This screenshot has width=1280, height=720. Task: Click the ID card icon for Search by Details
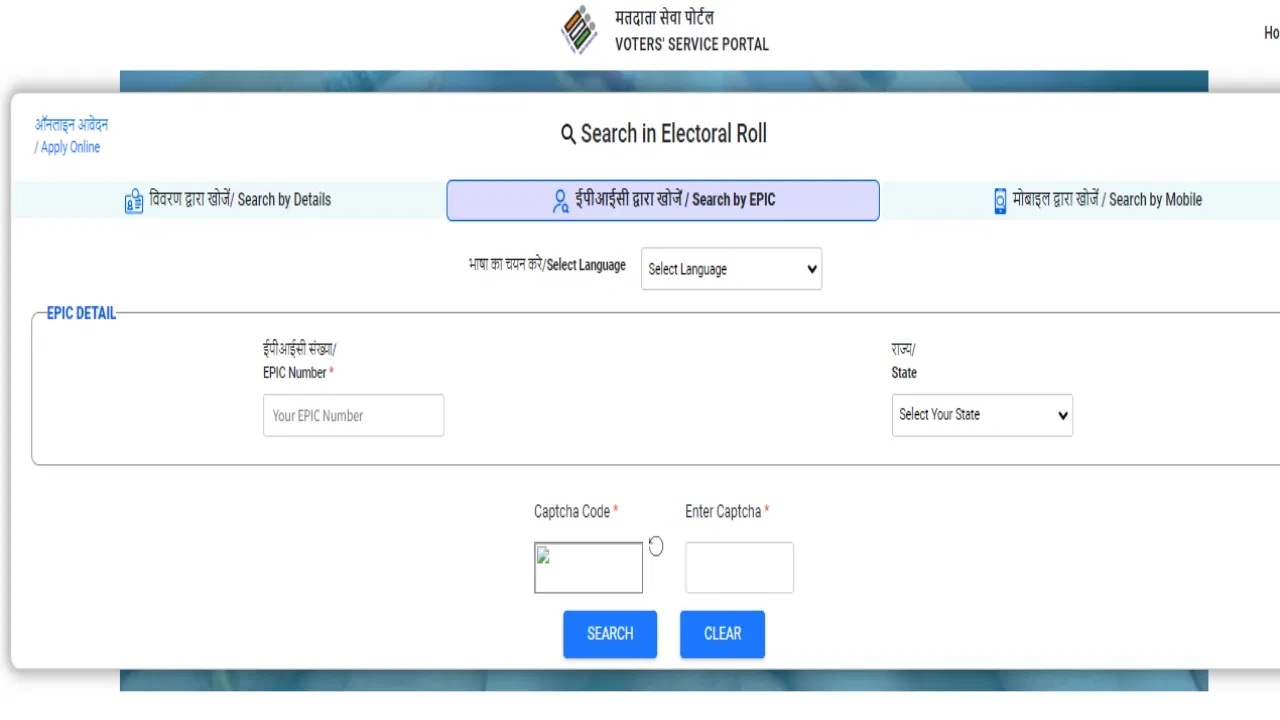click(x=134, y=201)
